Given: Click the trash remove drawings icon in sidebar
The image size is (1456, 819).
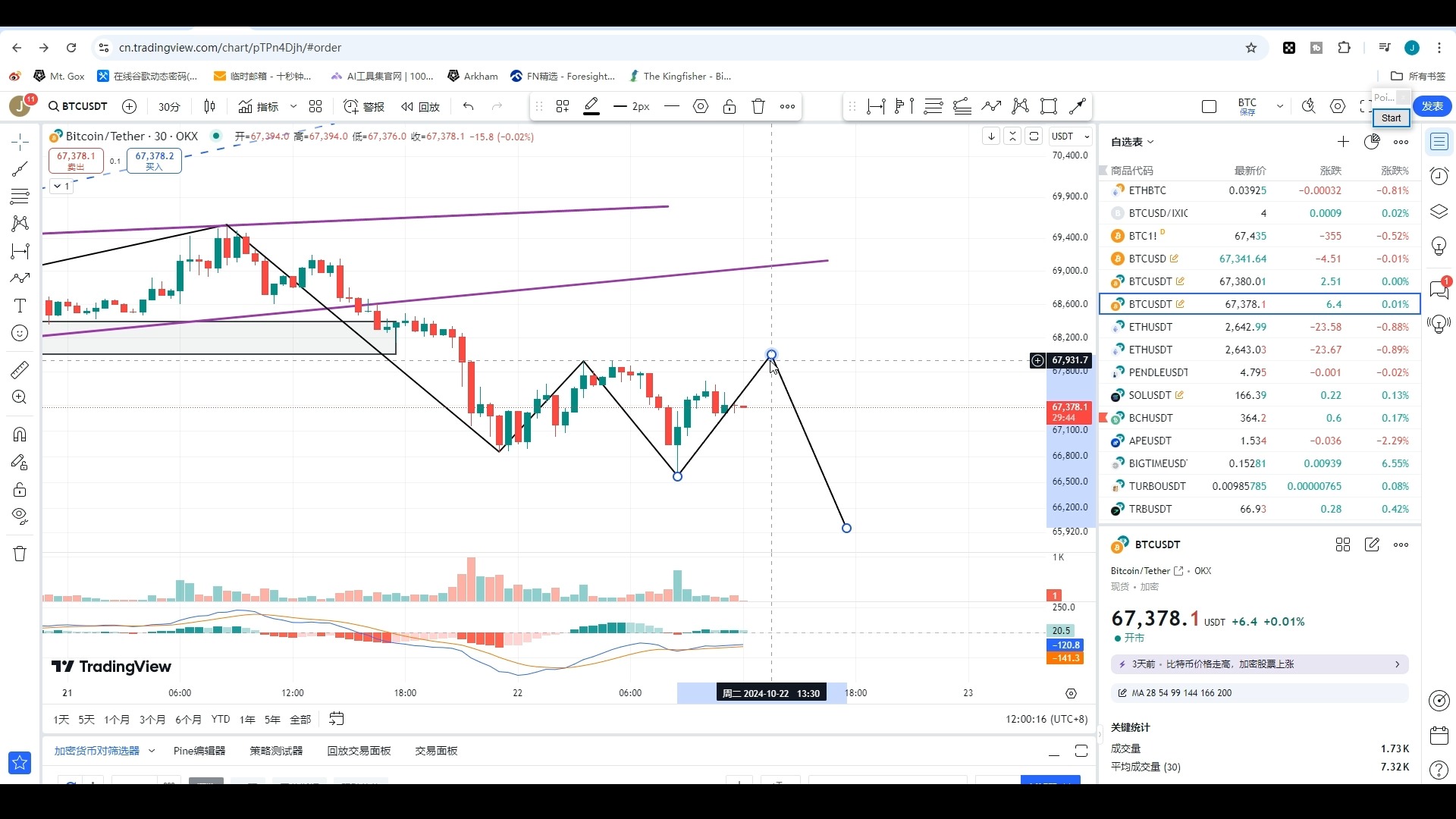Looking at the screenshot, I should pyautogui.click(x=20, y=553).
